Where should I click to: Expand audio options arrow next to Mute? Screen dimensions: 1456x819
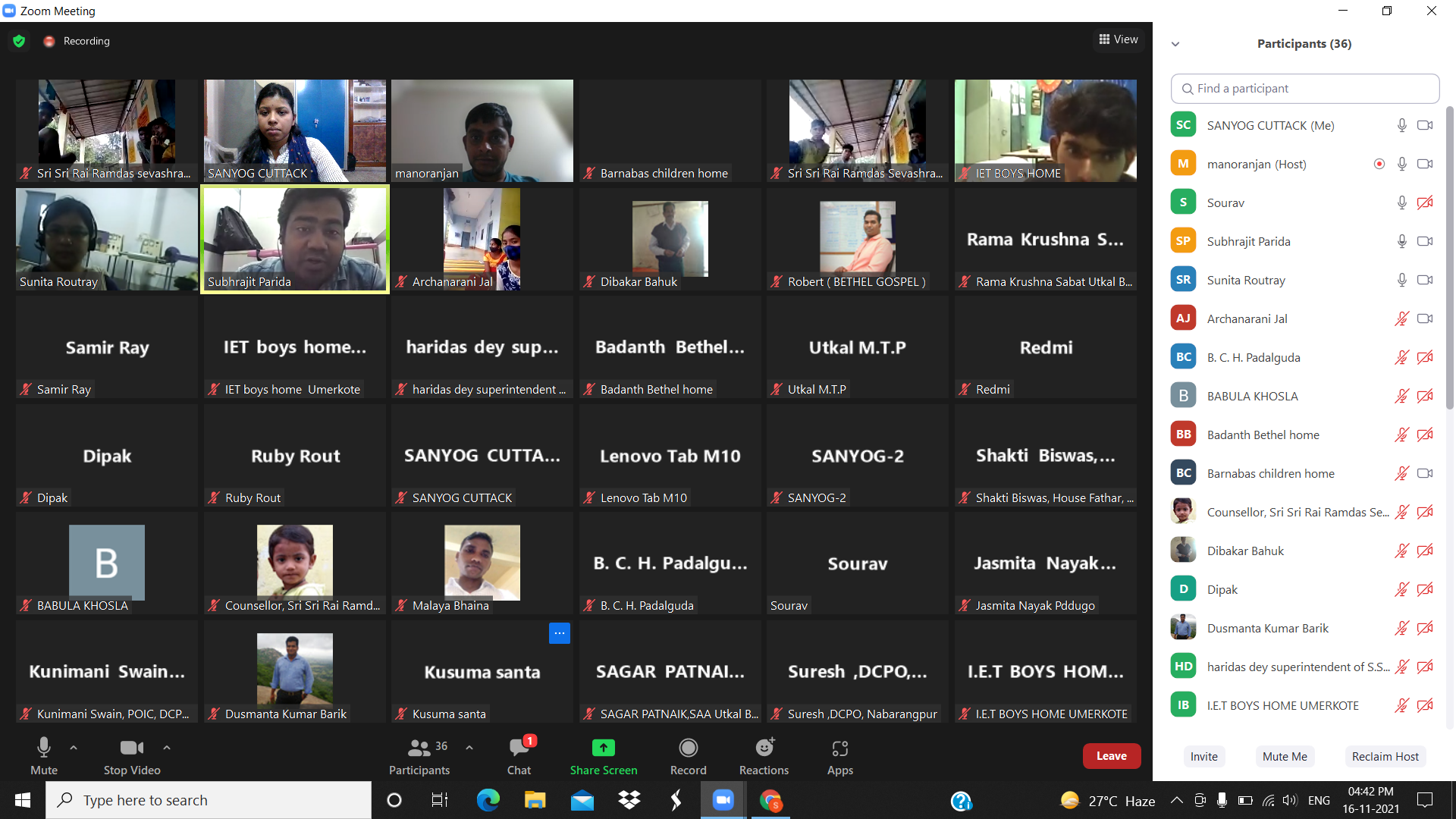click(74, 748)
